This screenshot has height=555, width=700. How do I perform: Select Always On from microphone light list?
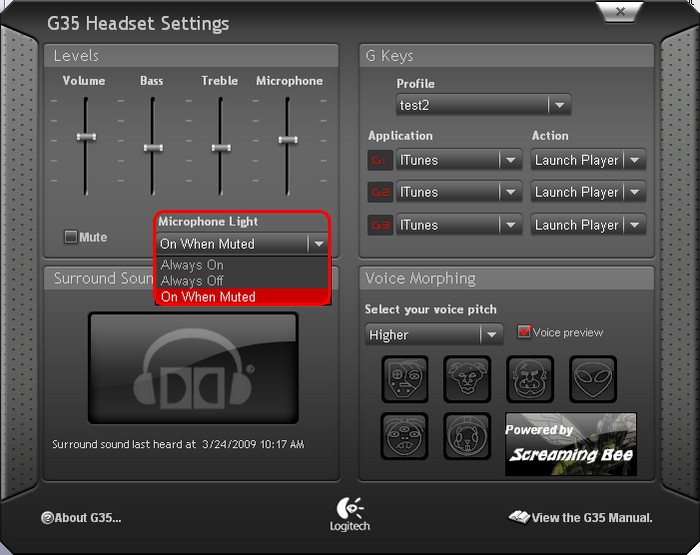(x=243, y=265)
